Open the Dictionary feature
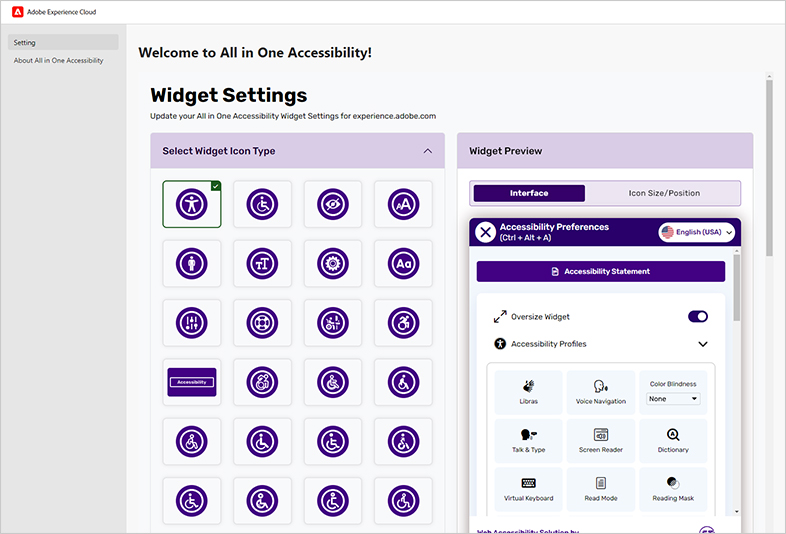Viewport: 786px width, 534px height. pos(673,441)
